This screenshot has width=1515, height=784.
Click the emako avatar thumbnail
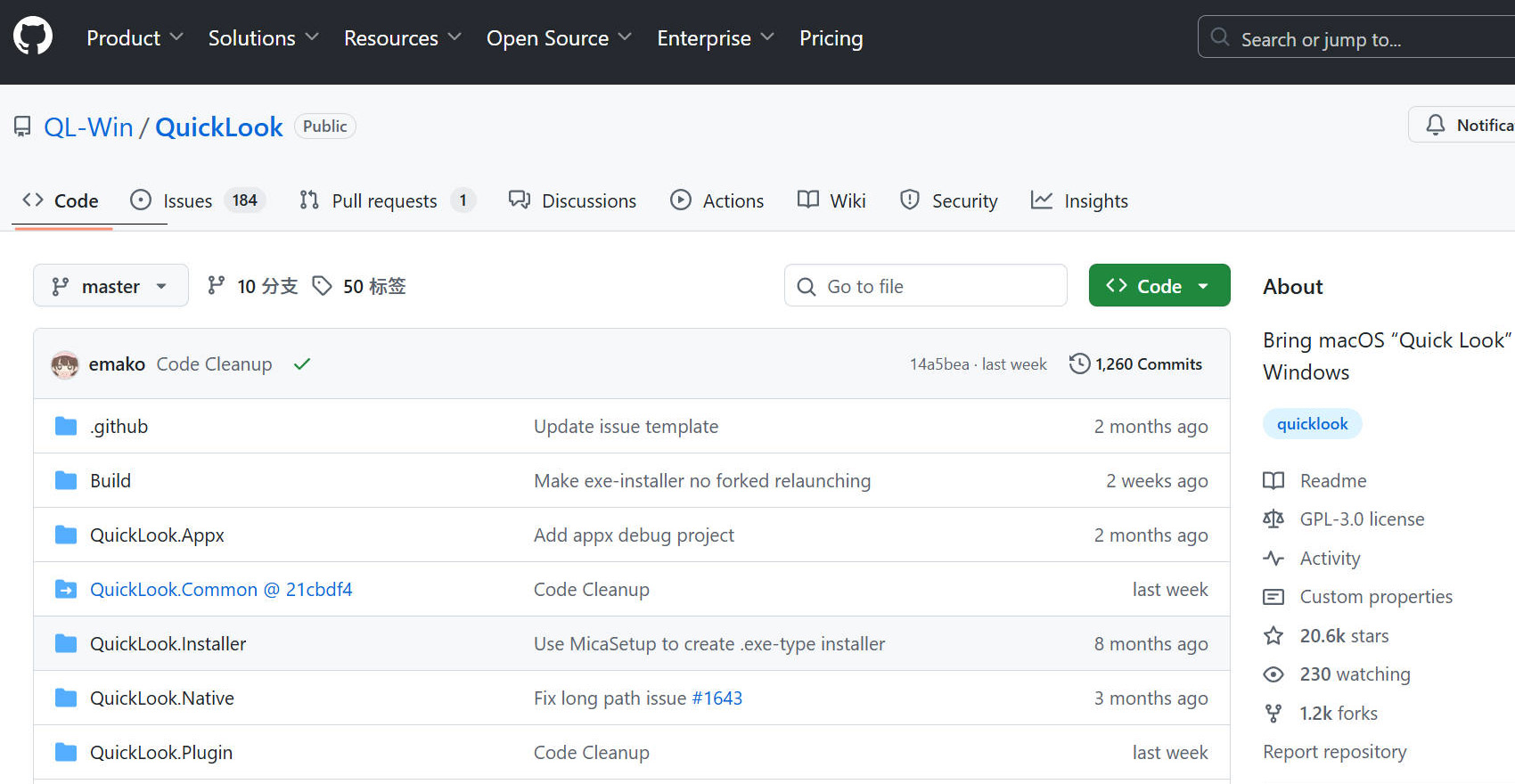point(65,364)
